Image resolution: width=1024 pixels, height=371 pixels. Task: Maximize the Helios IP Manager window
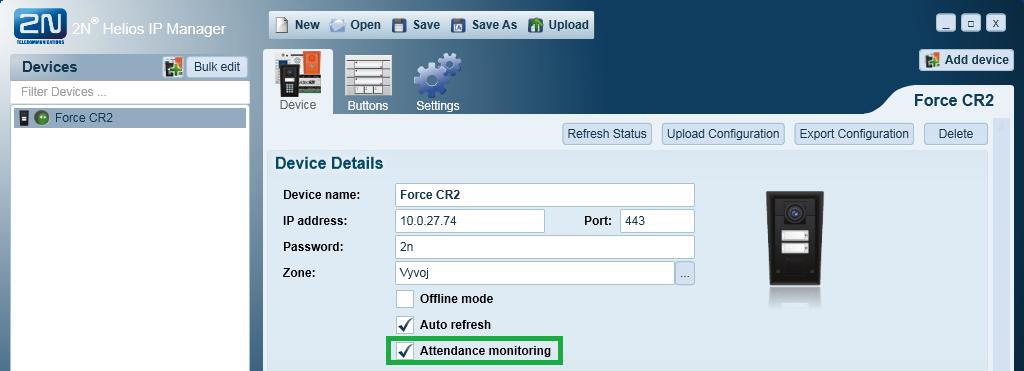tap(970, 24)
